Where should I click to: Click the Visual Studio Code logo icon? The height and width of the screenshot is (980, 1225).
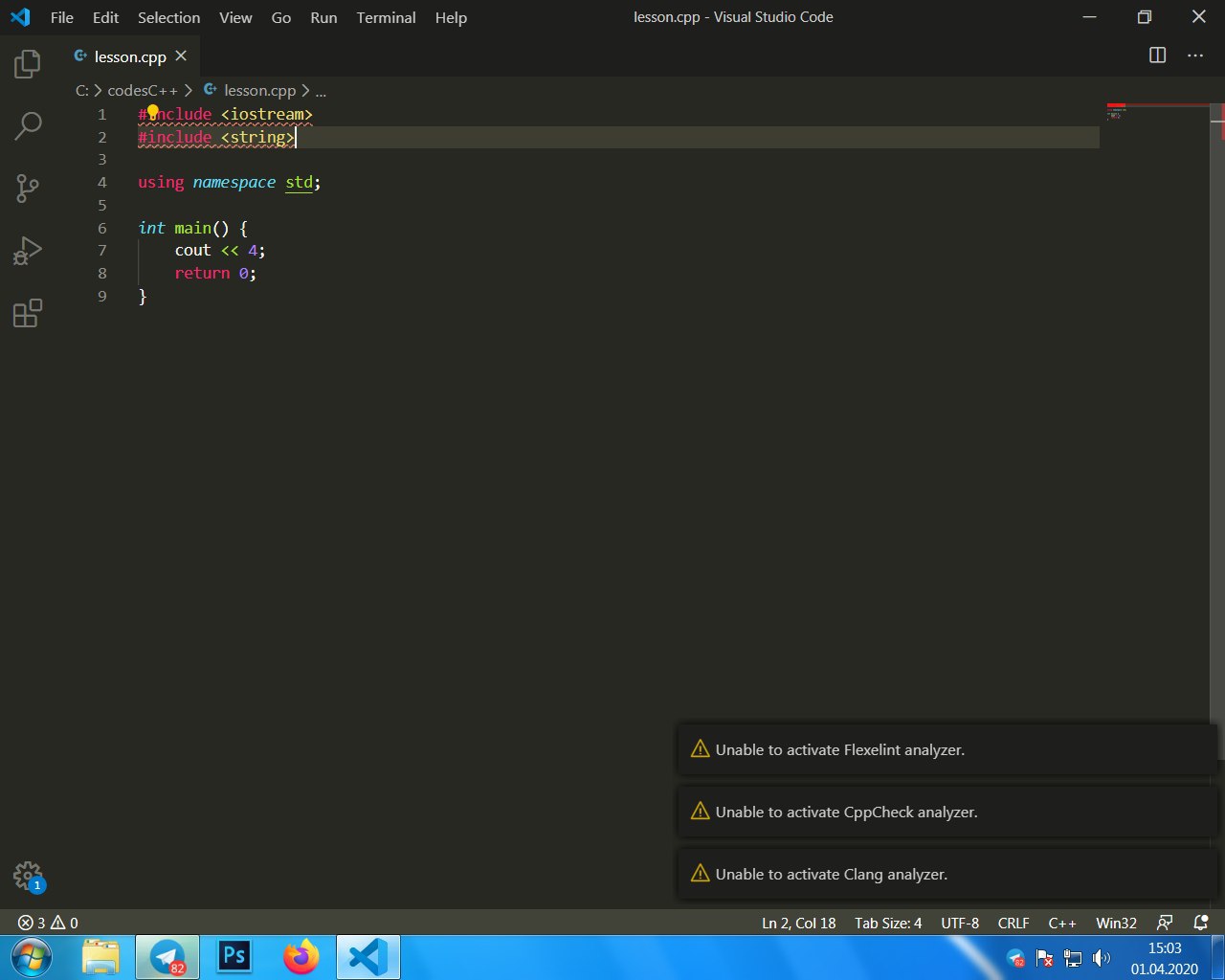(x=19, y=17)
